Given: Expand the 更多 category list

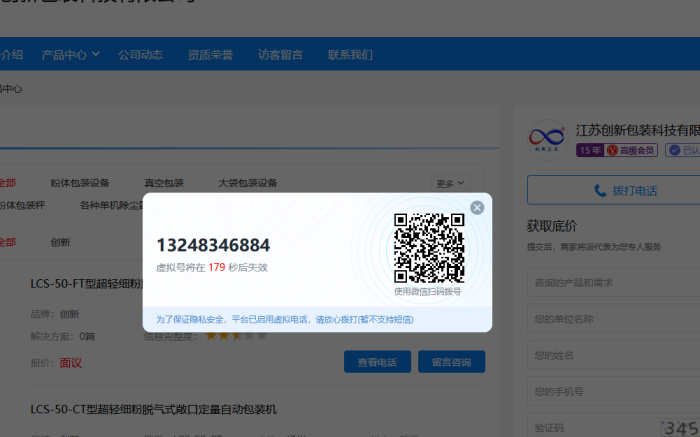Looking at the screenshot, I should click(x=450, y=183).
